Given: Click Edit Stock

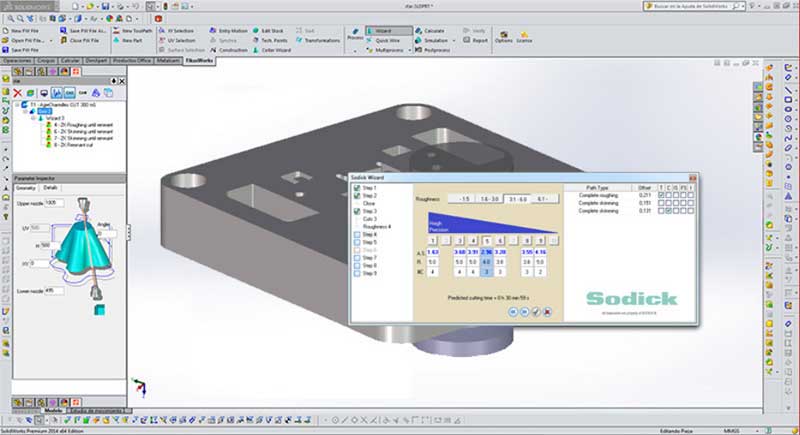Looking at the screenshot, I should click(x=268, y=31).
